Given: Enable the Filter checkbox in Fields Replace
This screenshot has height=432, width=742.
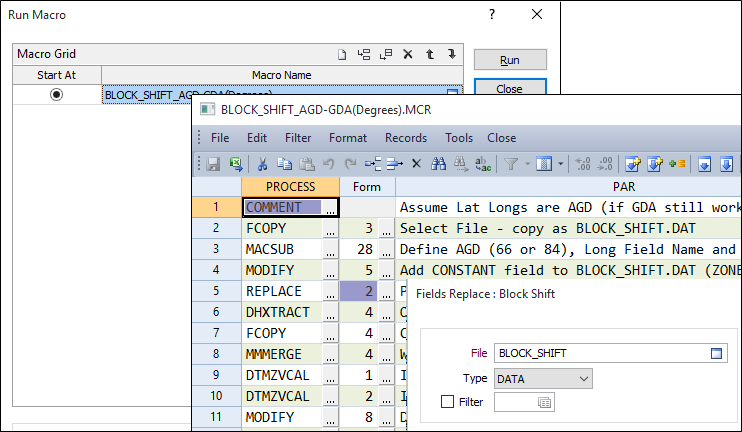Looking at the screenshot, I should (x=447, y=402).
